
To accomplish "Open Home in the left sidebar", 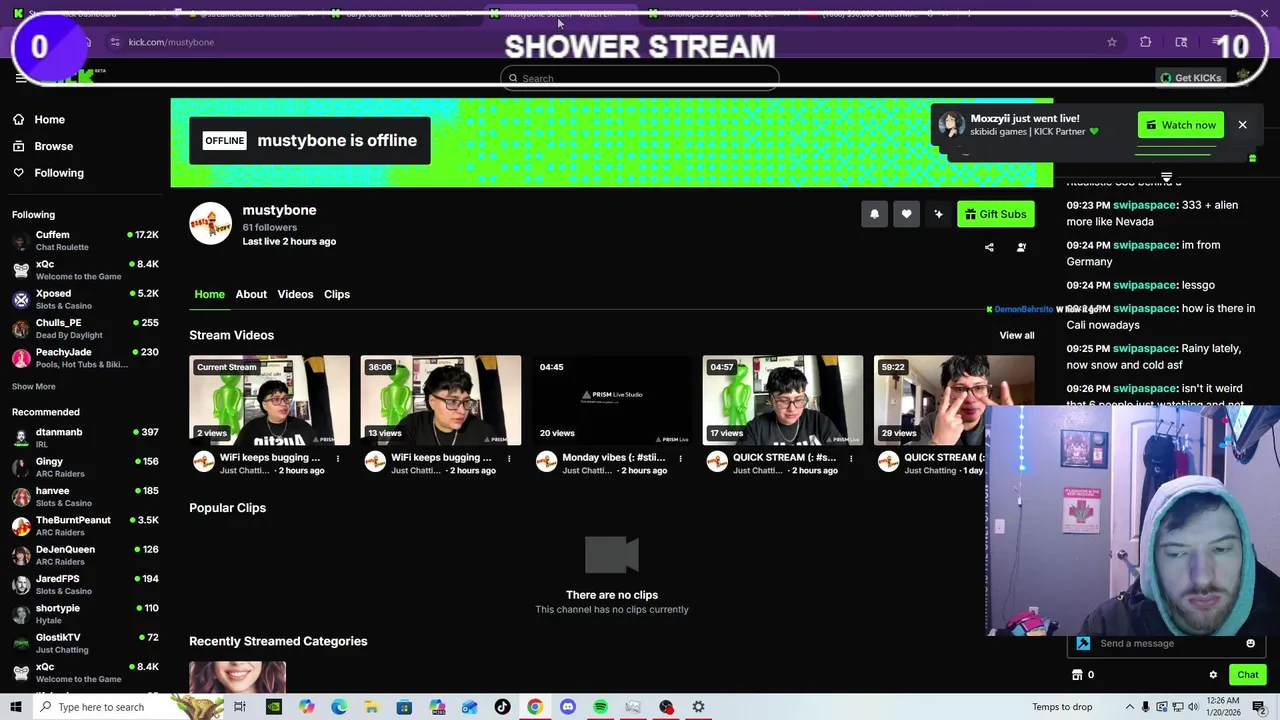I will [x=49, y=119].
